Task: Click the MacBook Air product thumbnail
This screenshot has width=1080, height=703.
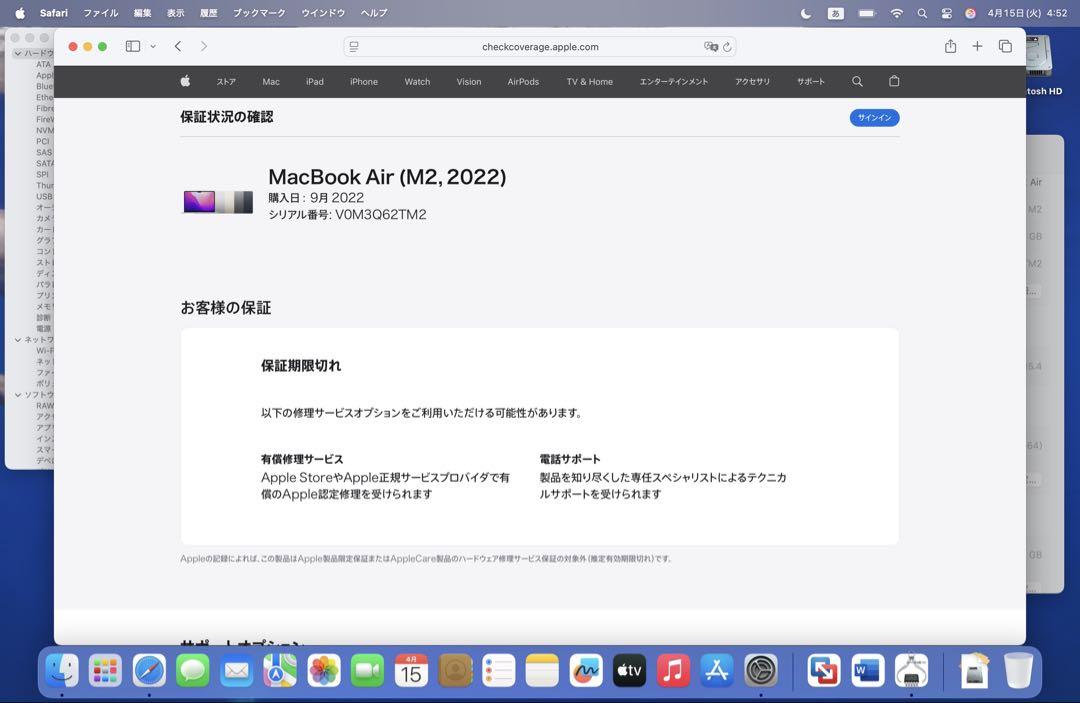Action: (218, 202)
